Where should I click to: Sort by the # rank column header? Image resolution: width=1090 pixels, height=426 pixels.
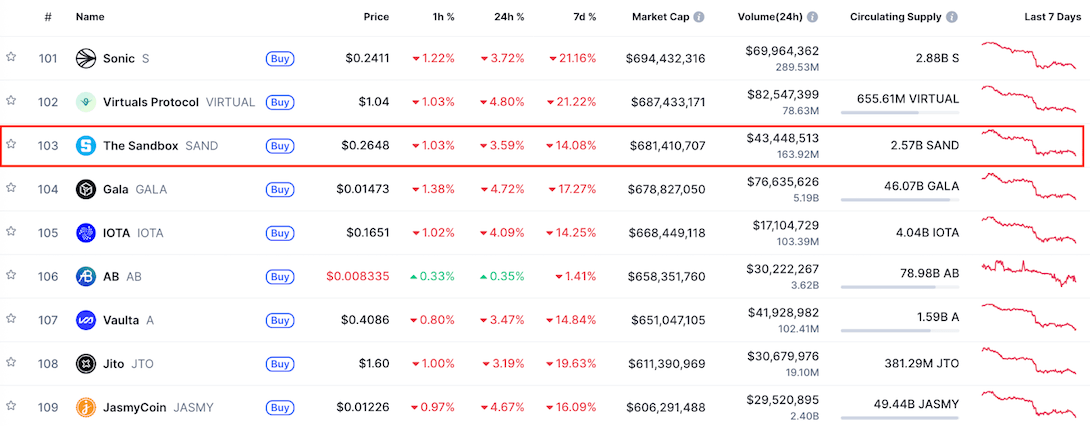click(x=48, y=17)
